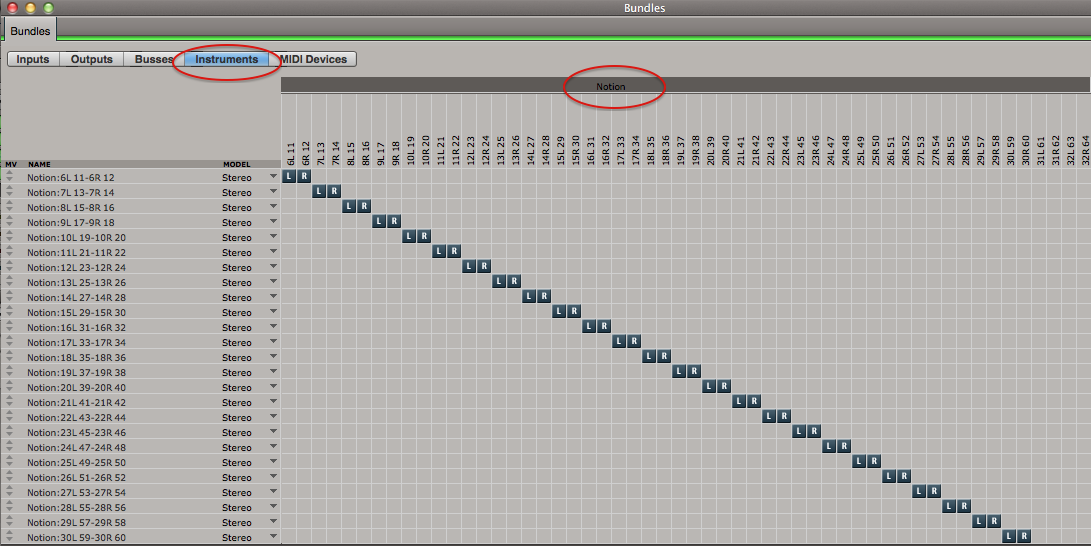Toggle R patch square in Notion:24L 47-24R 48 row
Viewport: 1091px width, 546px height.
coord(844,447)
